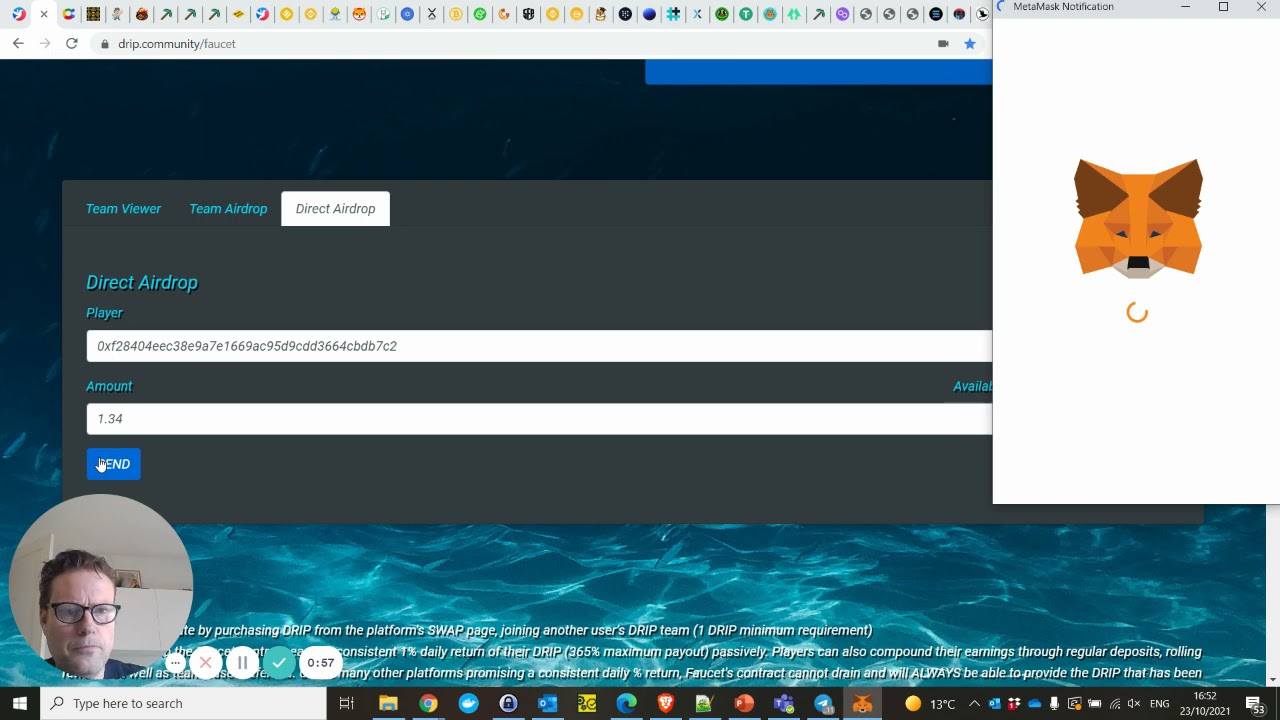The image size is (1280, 720).
Task: Finish recording with the green checkmark
Action: tap(279, 662)
